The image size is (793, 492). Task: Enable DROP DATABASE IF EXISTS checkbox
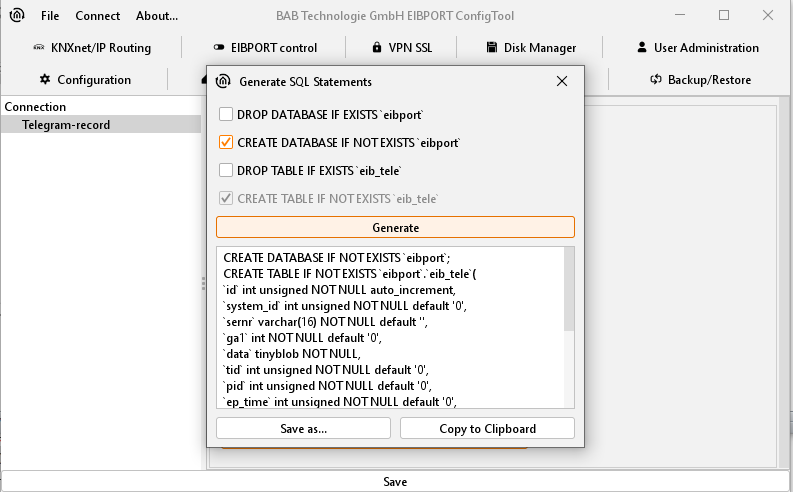click(226, 115)
